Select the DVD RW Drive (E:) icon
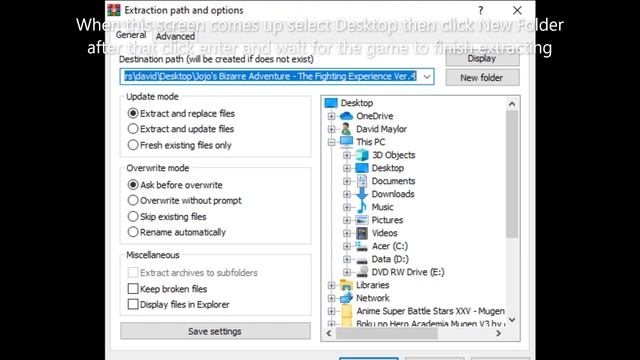The image size is (640, 360). 362,272
